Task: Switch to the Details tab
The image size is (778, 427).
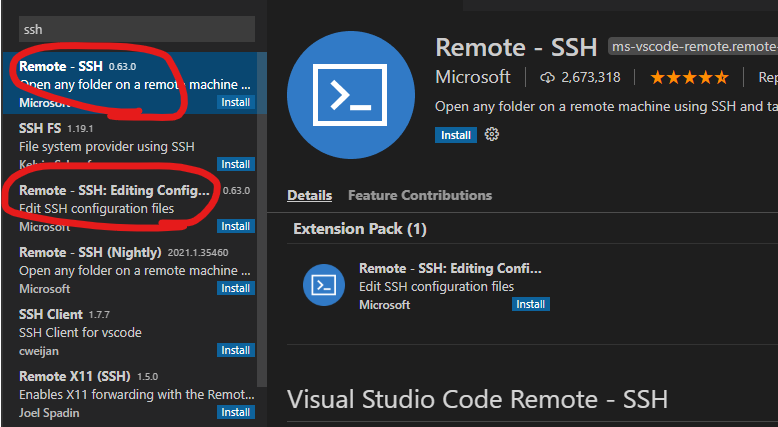Action: 309,195
